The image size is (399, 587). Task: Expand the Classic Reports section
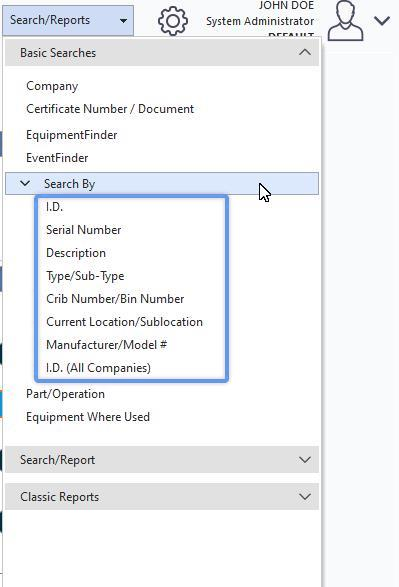[x=162, y=496]
